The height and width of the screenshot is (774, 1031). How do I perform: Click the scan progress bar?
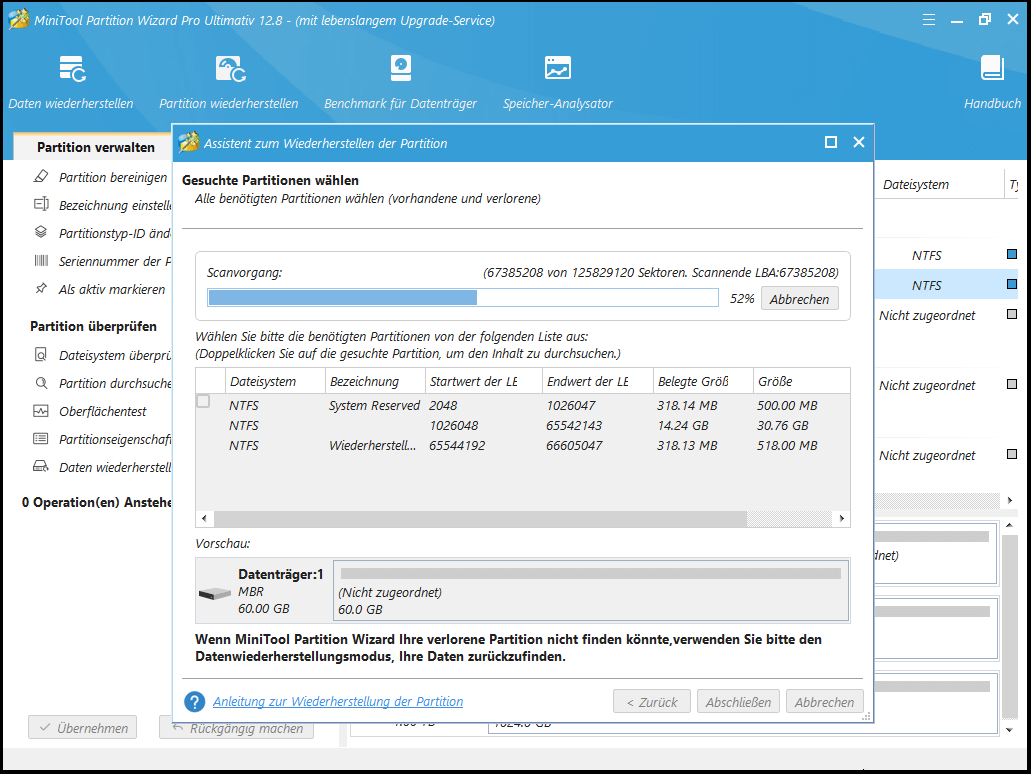tap(463, 298)
